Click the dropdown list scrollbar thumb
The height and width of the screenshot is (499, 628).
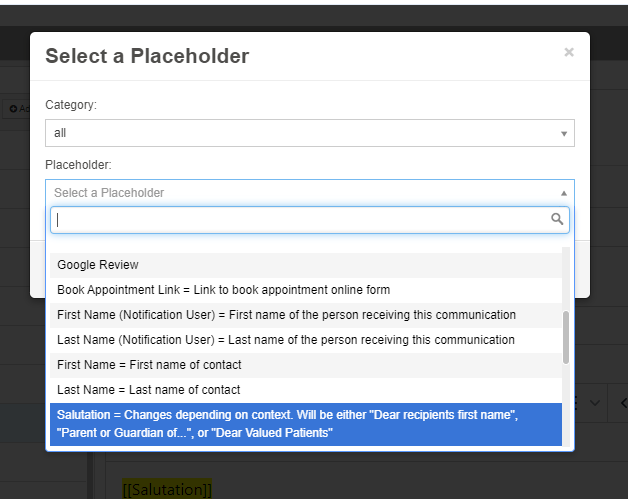point(566,338)
